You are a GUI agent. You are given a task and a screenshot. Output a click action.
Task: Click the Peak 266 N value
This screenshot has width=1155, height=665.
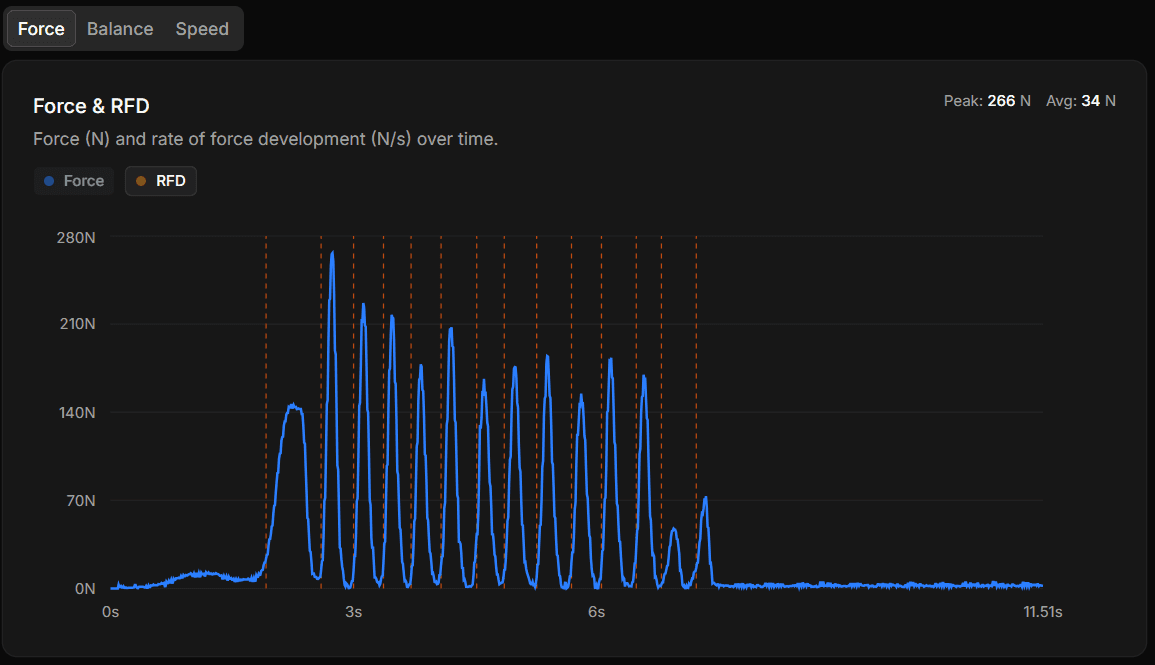pos(987,101)
